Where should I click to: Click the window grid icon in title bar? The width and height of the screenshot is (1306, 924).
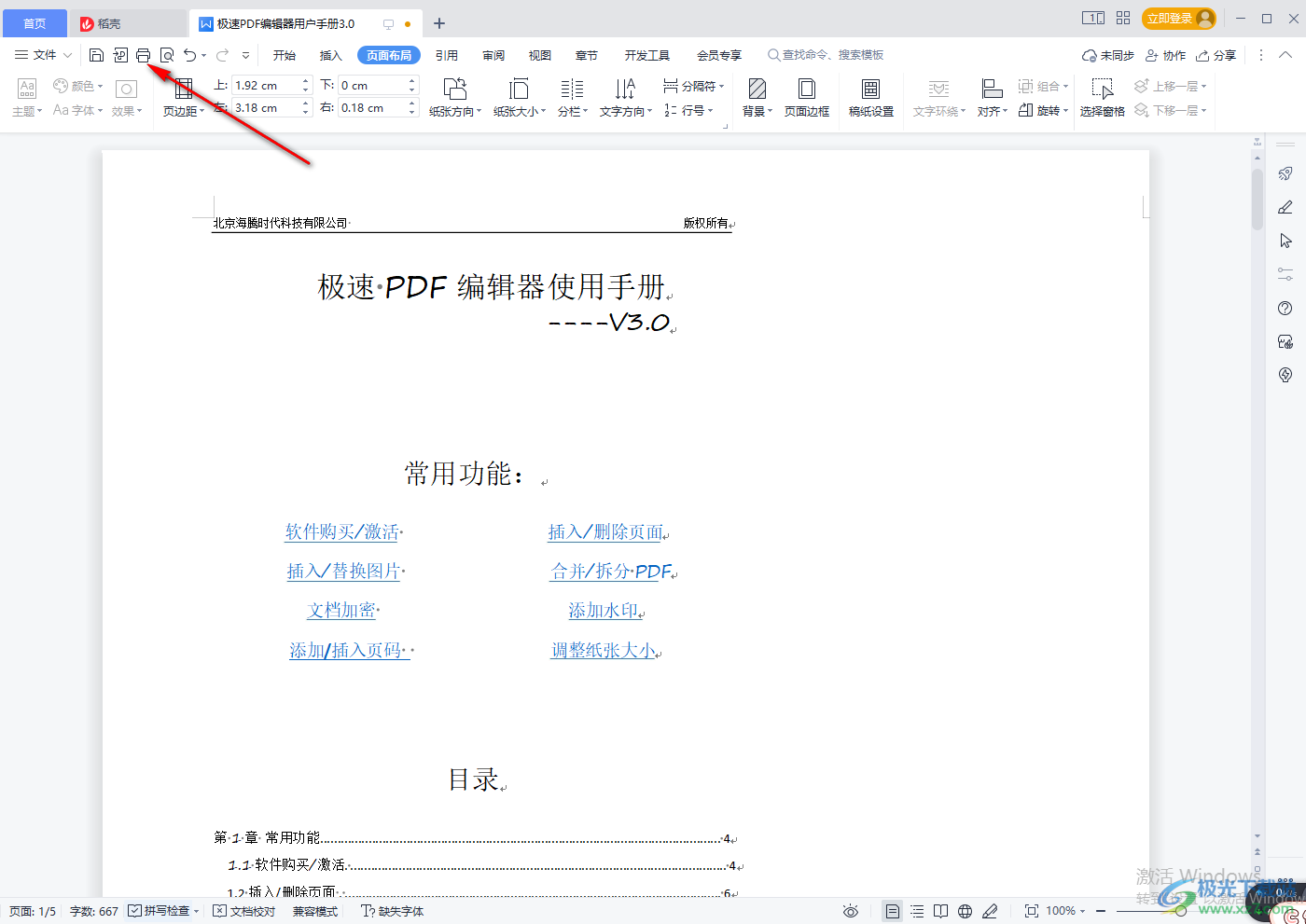coord(1123,18)
